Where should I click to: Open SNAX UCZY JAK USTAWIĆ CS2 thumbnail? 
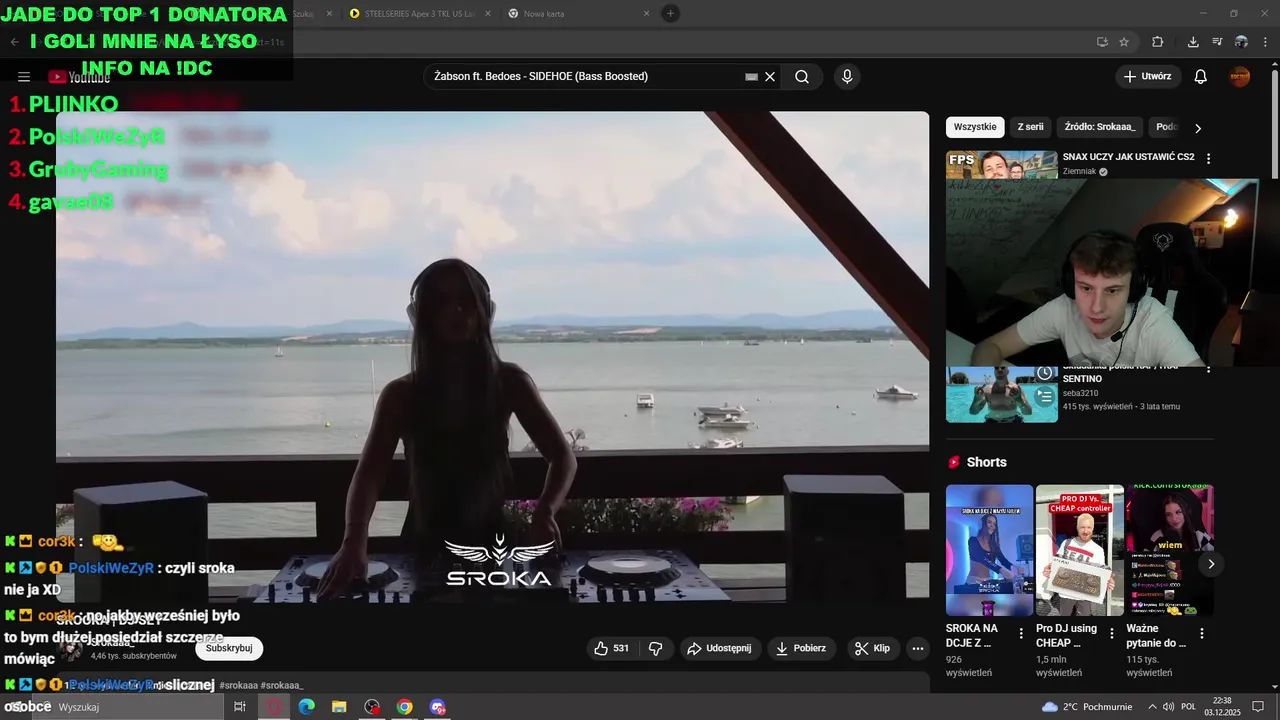pos(1002,165)
